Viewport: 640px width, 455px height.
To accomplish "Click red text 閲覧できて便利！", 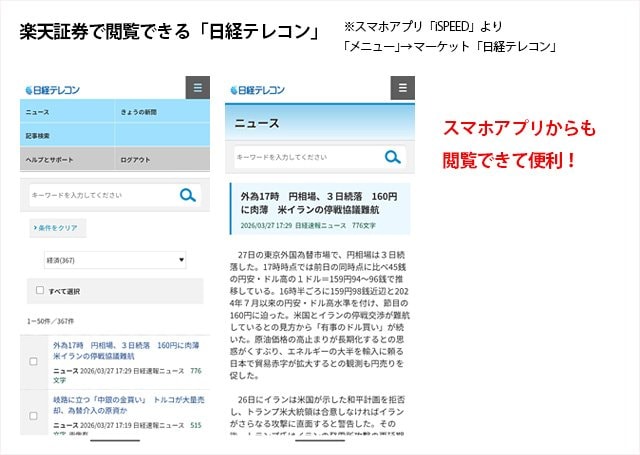I will pos(509,160).
